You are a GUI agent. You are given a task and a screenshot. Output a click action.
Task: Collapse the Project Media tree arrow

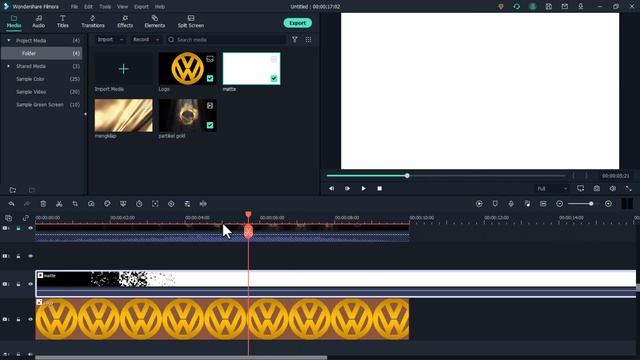tap(9, 40)
